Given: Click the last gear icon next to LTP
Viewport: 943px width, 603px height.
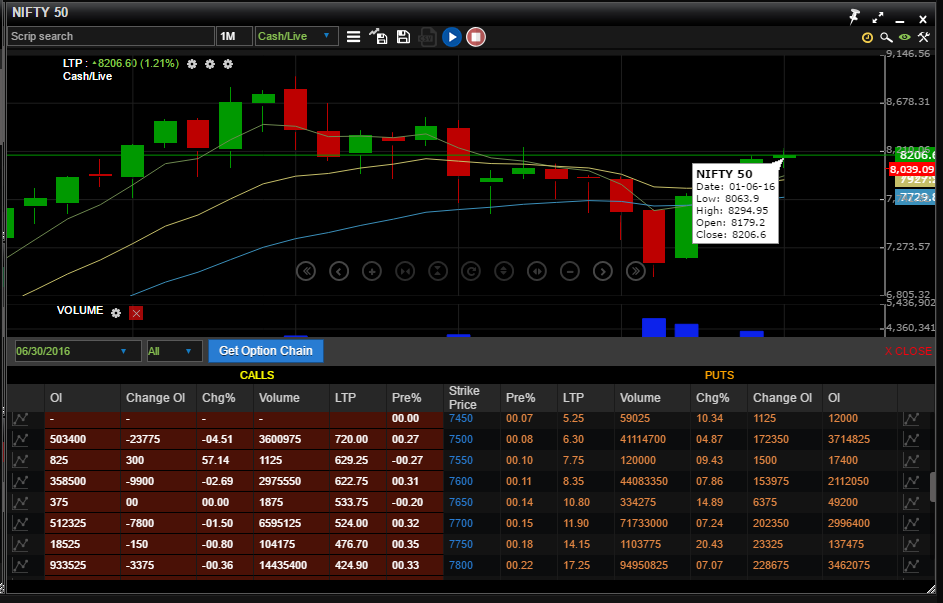Looking at the screenshot, I should 228,64.
